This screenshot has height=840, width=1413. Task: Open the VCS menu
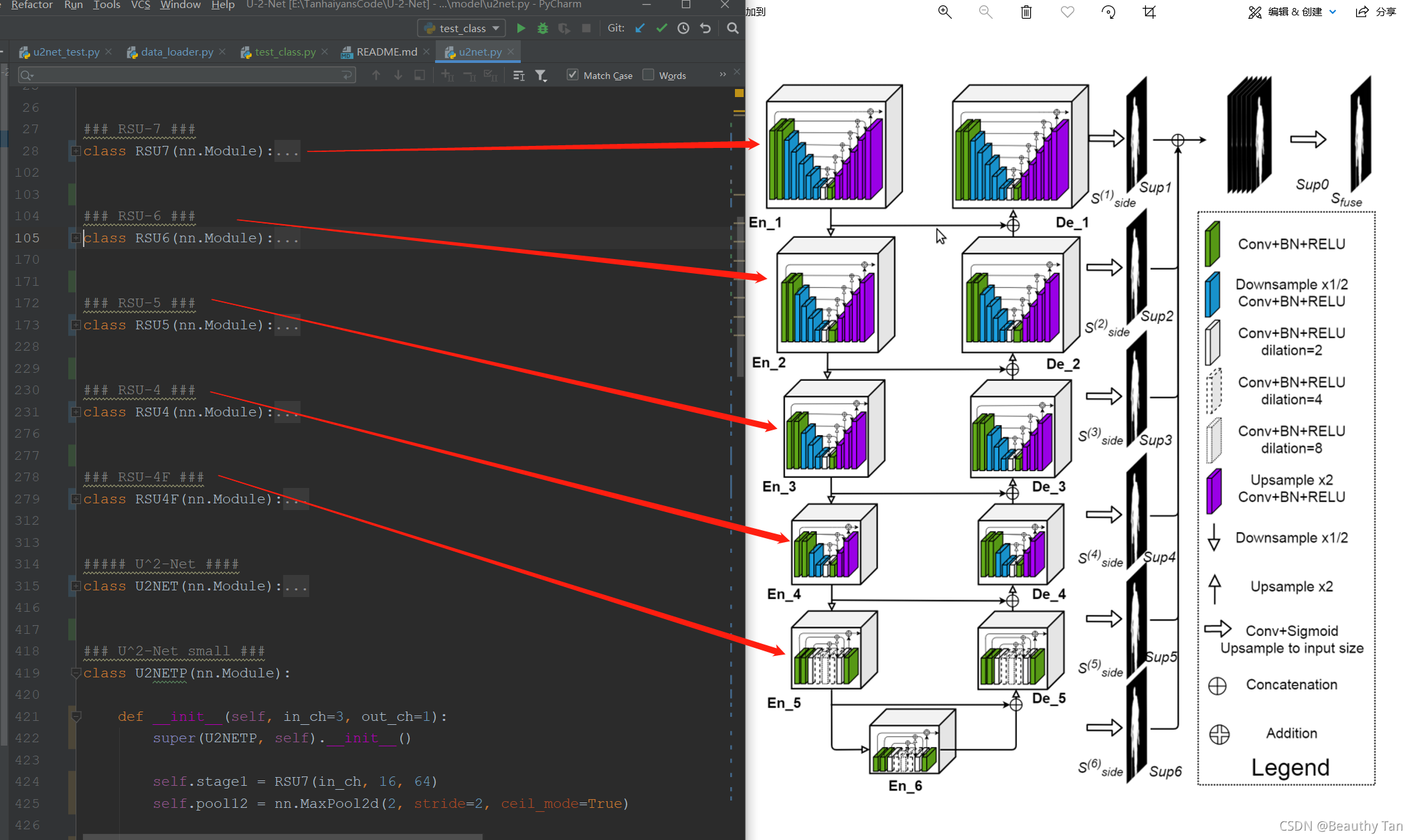(x=140, y=5)
